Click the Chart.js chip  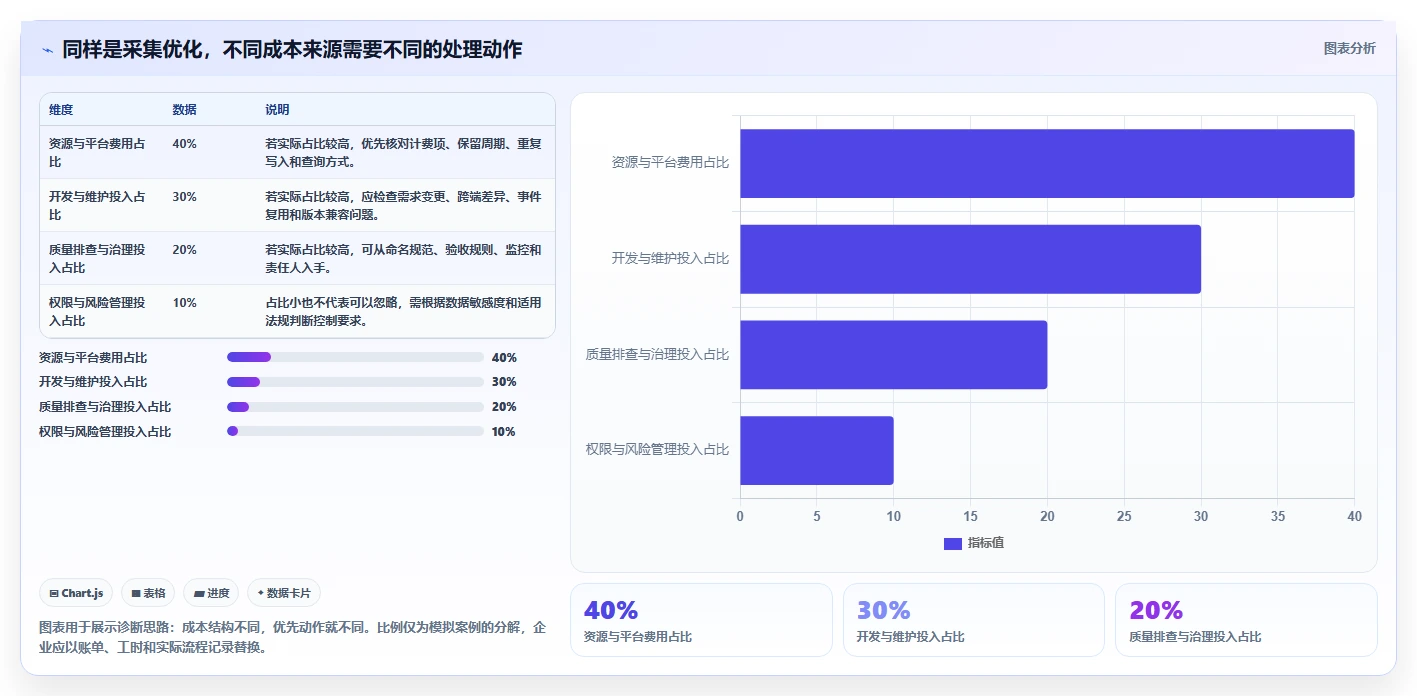(x=77, y=593)
